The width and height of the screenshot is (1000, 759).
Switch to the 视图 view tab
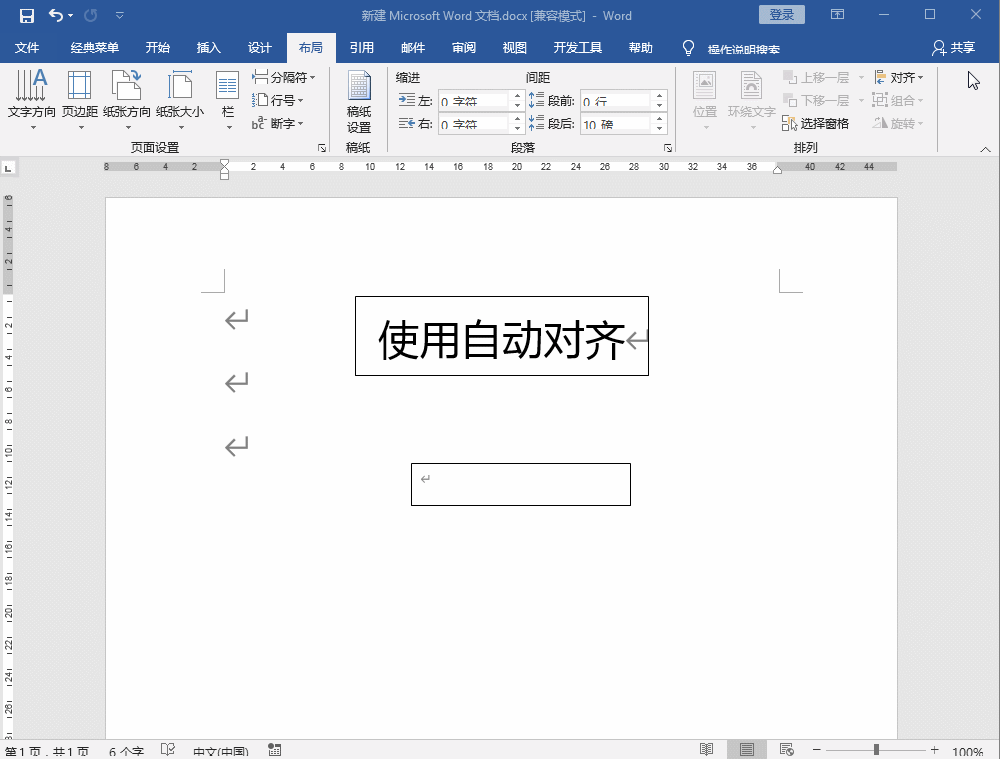click(515, 48)
